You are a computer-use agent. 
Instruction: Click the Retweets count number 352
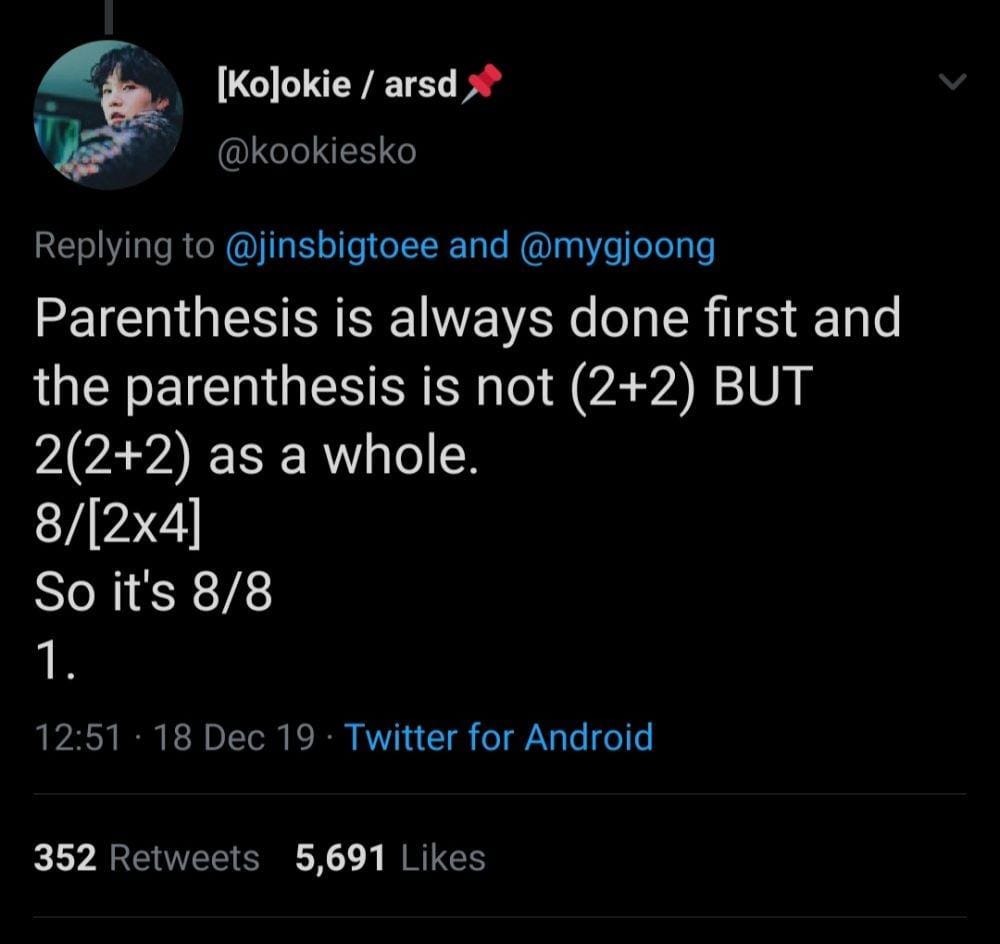[65, 857]
